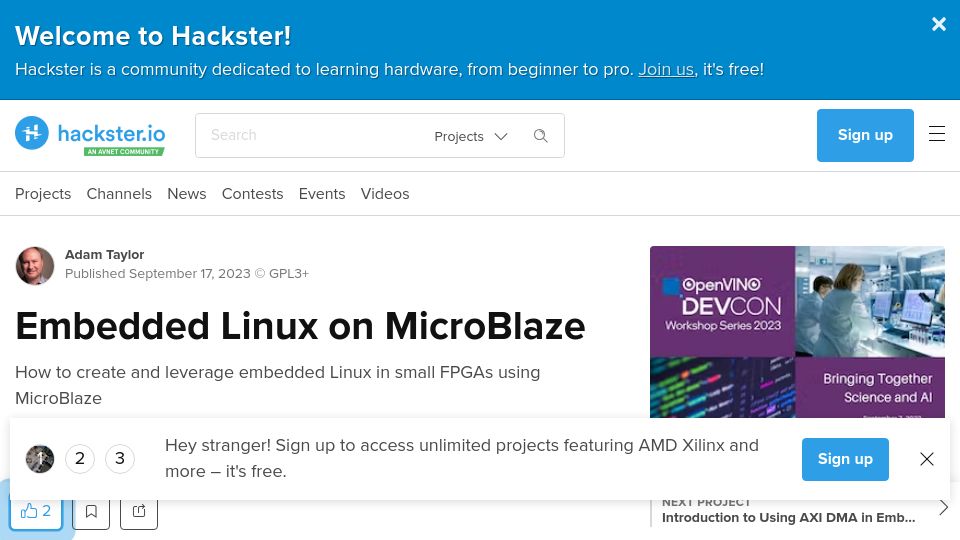The image size is (960, 540).
Task: Open Adam Taylor author profile link
Action: (x=105, y=255)
